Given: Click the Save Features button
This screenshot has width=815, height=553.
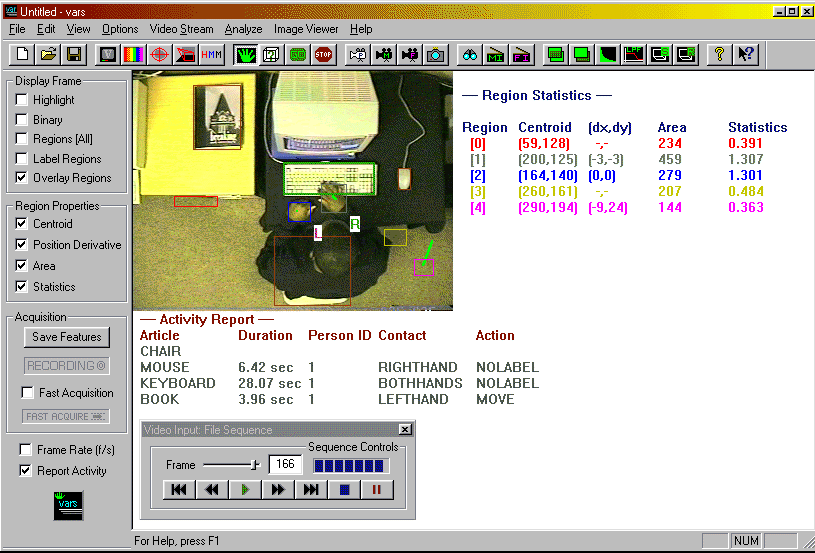Looking at the screenshot, I should pyautogui.click(x=66, y=337).
